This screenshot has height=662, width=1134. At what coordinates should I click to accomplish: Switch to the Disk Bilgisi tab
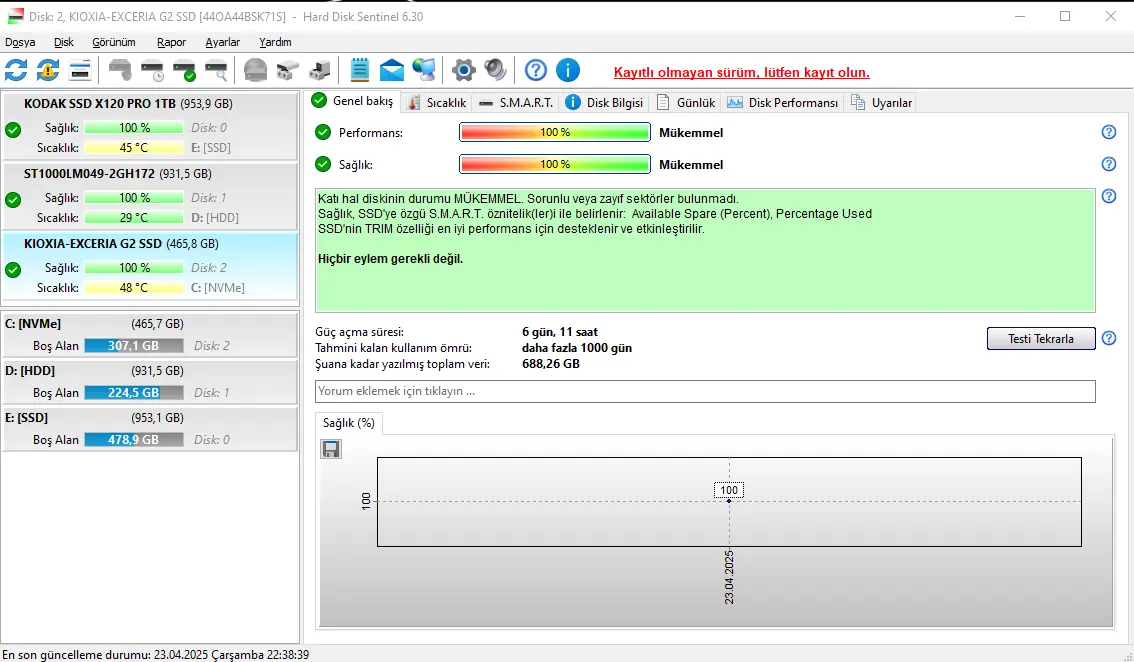click(x=604, y=103)
